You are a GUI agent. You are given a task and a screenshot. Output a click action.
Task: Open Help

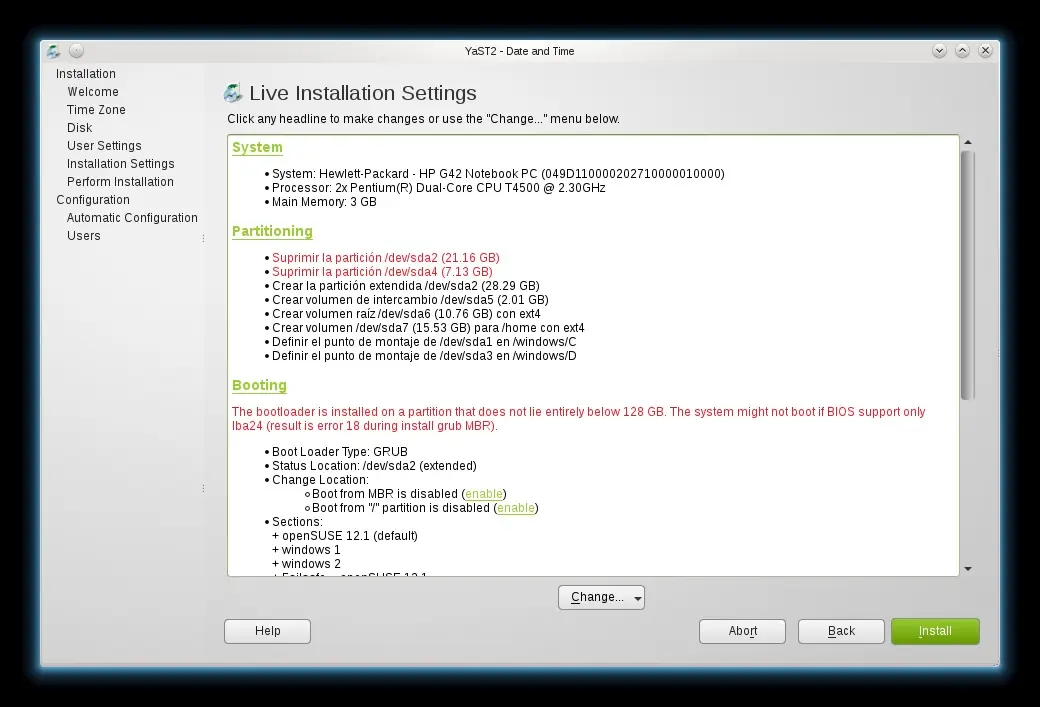[x=267, y=631]
